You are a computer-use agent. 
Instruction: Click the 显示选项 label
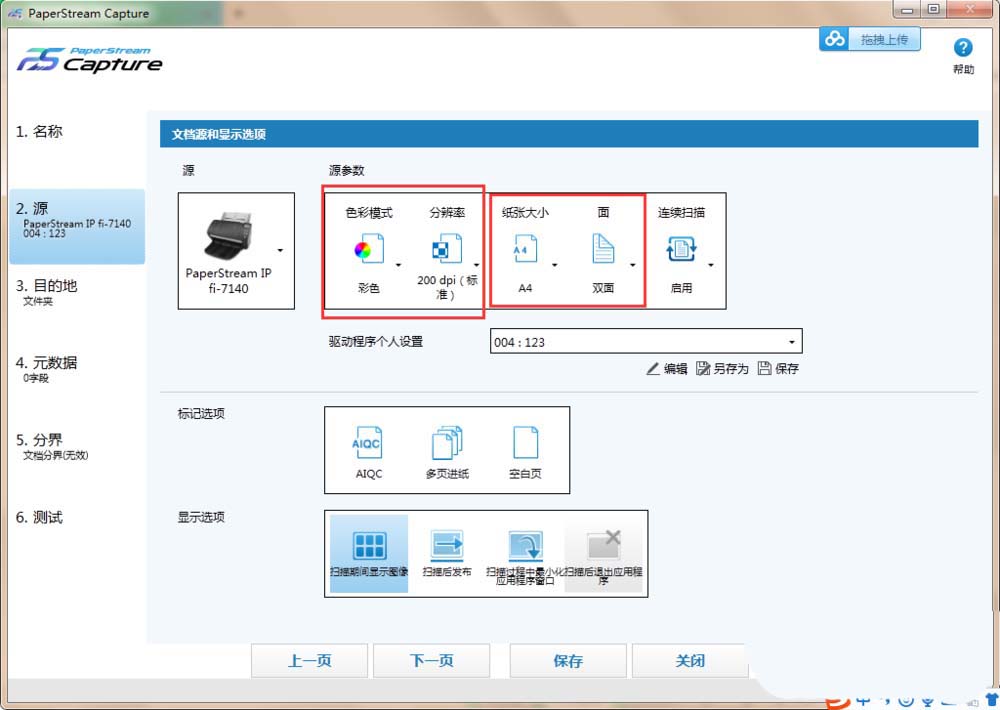(x=201, y=517)
